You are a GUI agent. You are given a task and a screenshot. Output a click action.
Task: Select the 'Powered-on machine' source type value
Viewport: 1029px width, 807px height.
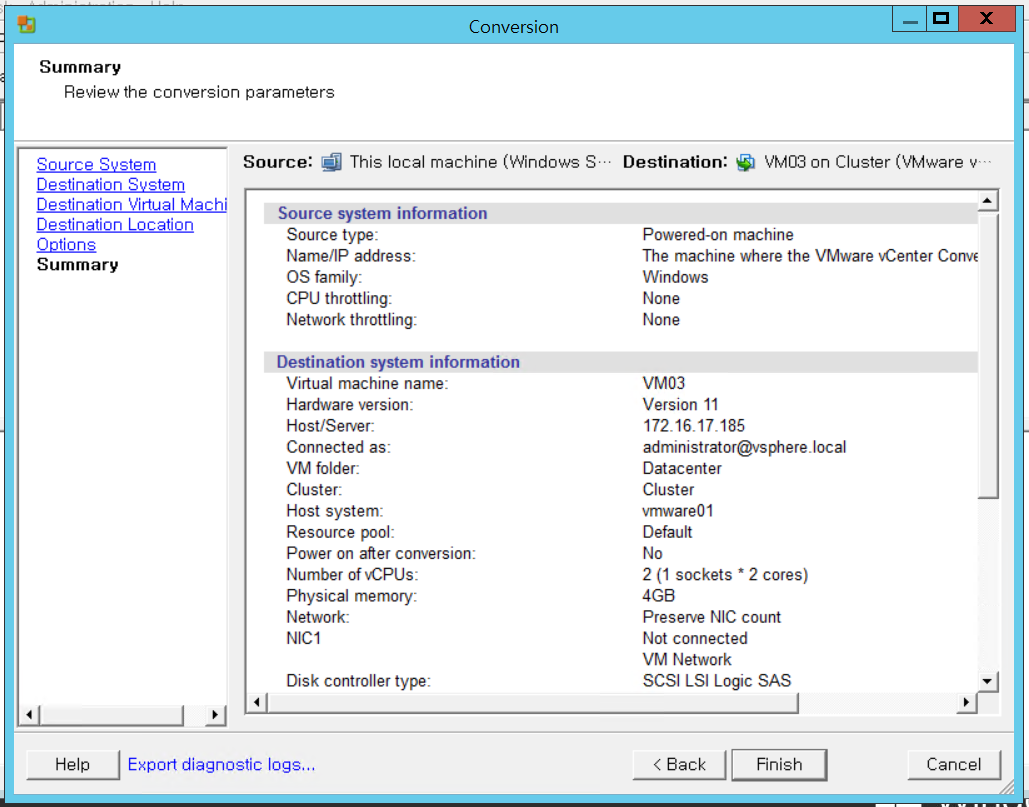(x=718, y=235)
